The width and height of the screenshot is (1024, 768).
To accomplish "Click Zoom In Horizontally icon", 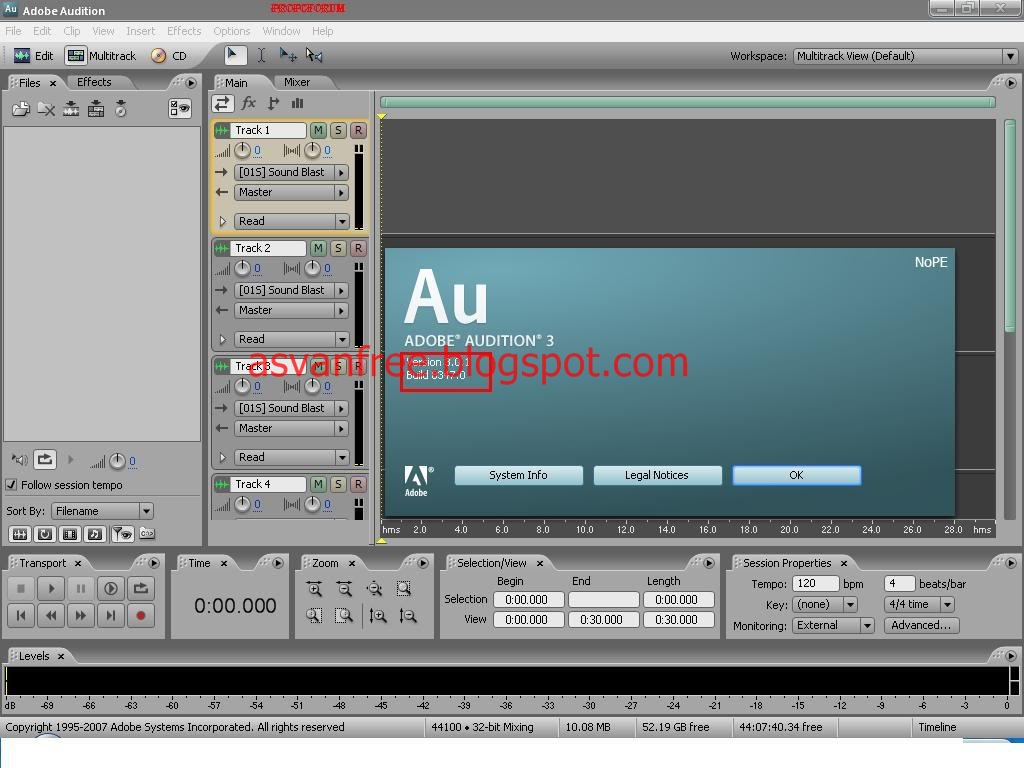I will (x=314, y=588).
